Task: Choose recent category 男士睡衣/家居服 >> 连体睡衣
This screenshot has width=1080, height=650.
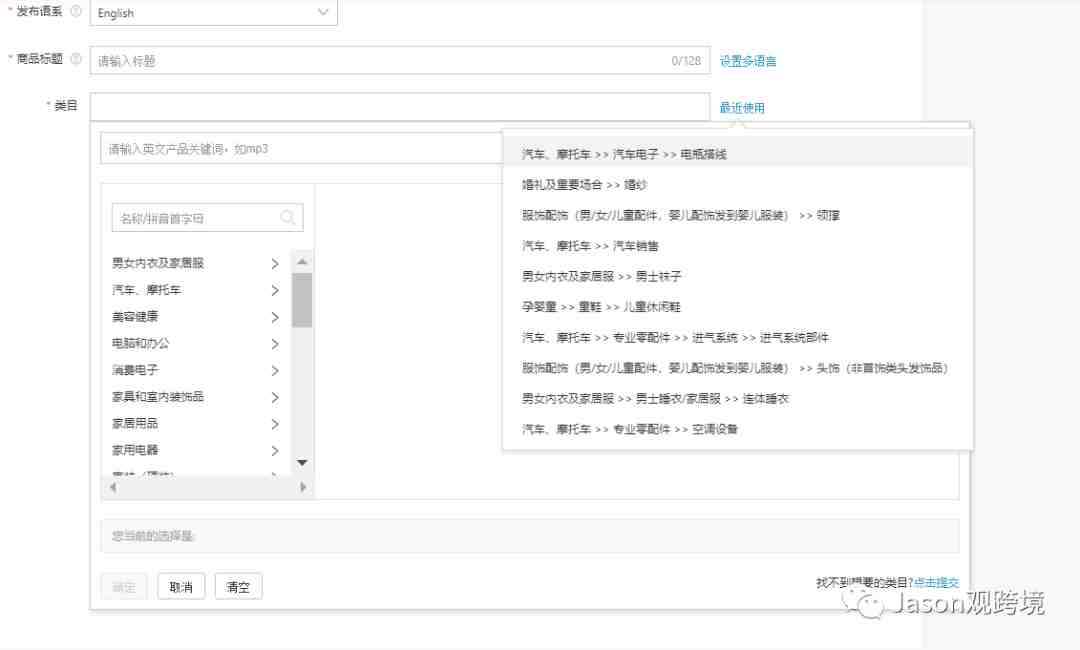Action: click(x=655, y=399)
